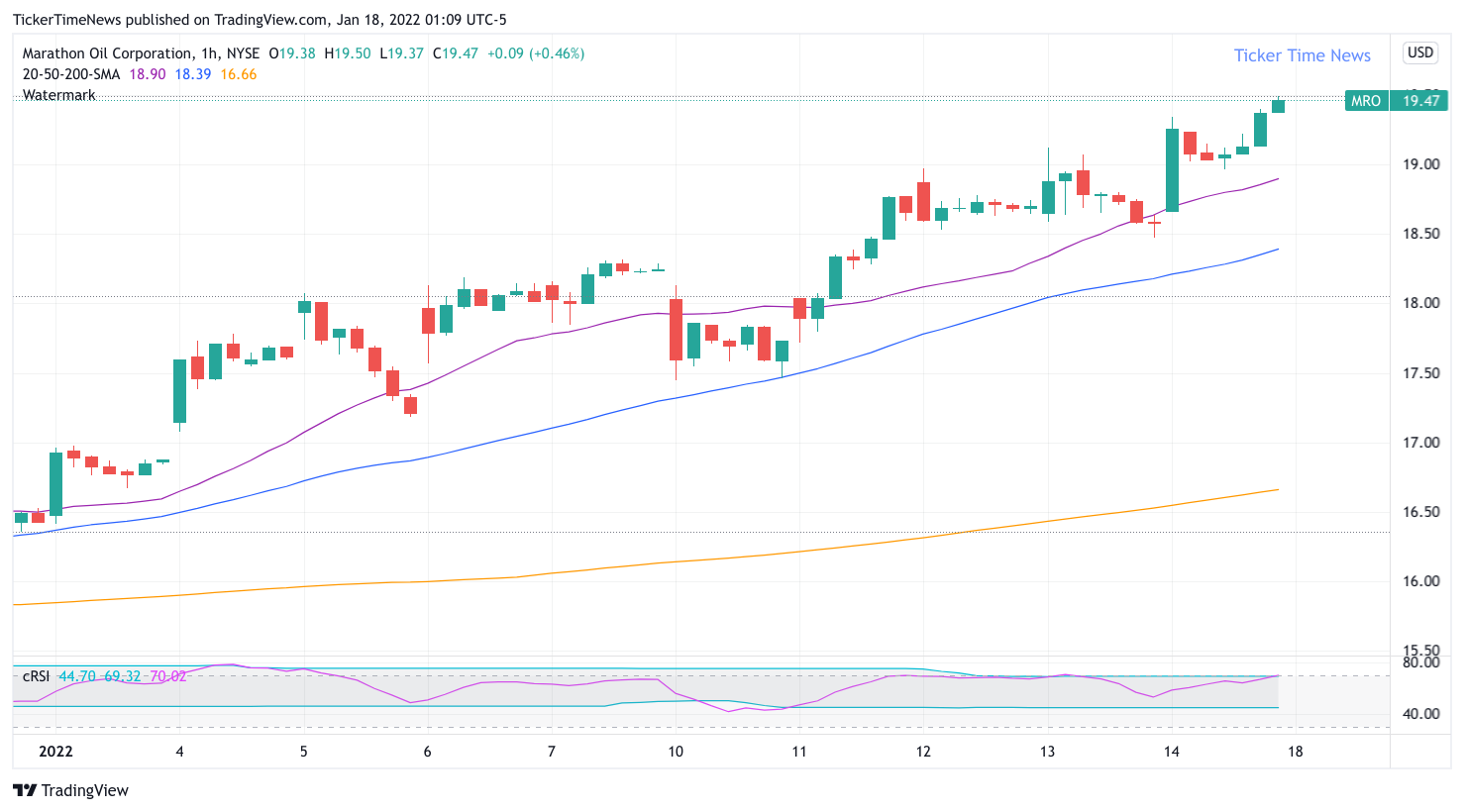Click the 20-50-200-SMA indicator legend
1464x812 pixels.
coord(71,74)
